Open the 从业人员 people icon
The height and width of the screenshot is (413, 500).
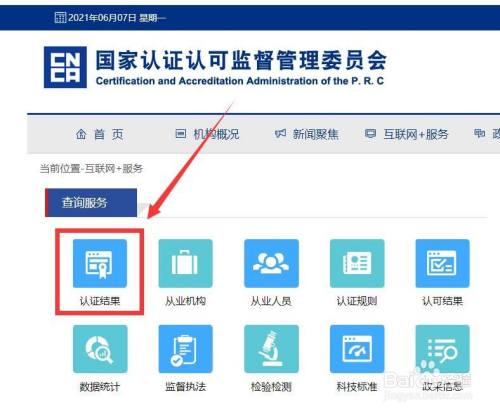click(271, 263)
